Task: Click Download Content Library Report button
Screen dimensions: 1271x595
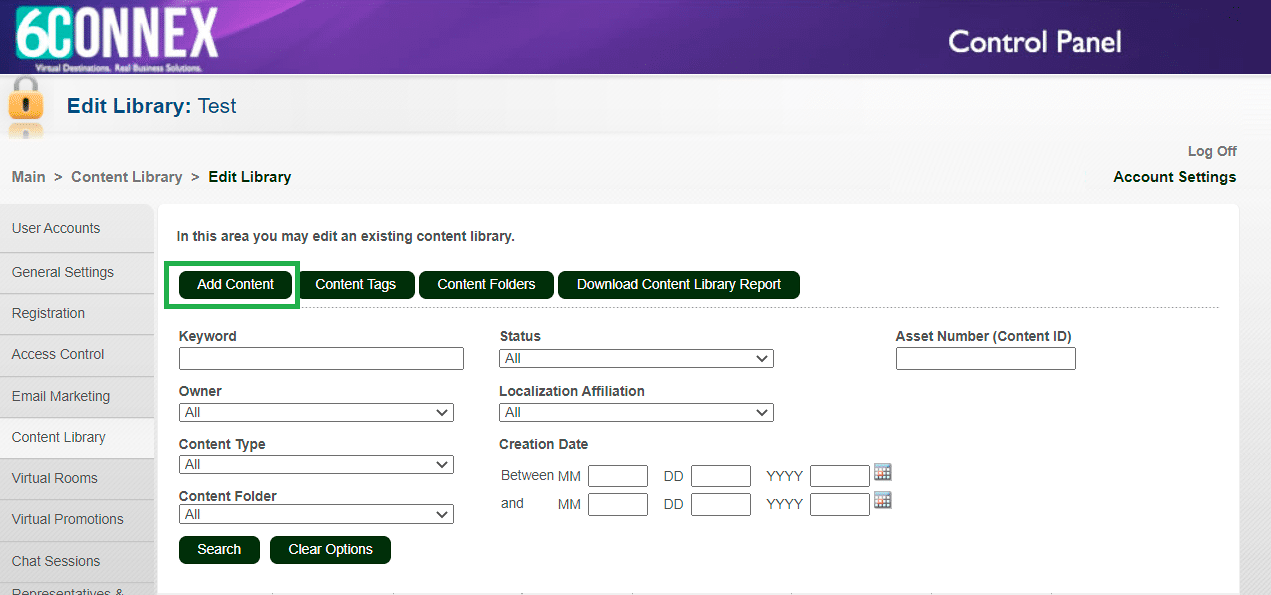Action: click(679, 284)
